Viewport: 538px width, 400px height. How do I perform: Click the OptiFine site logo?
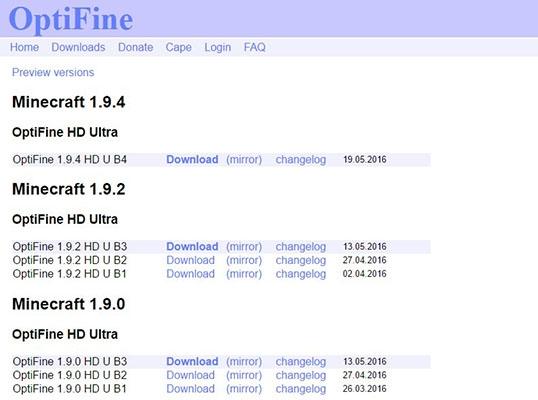71,19
